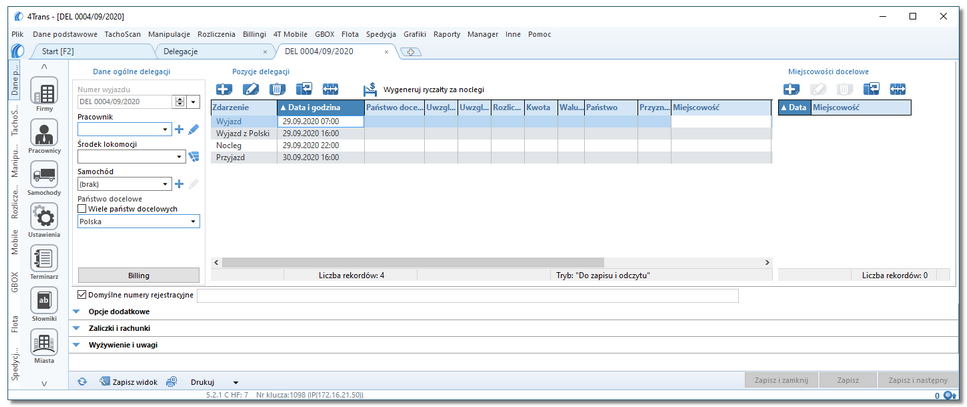Open the Terminarz sidebar icon
The height and width of the screenshot is (407, 967).
point(44,260)
